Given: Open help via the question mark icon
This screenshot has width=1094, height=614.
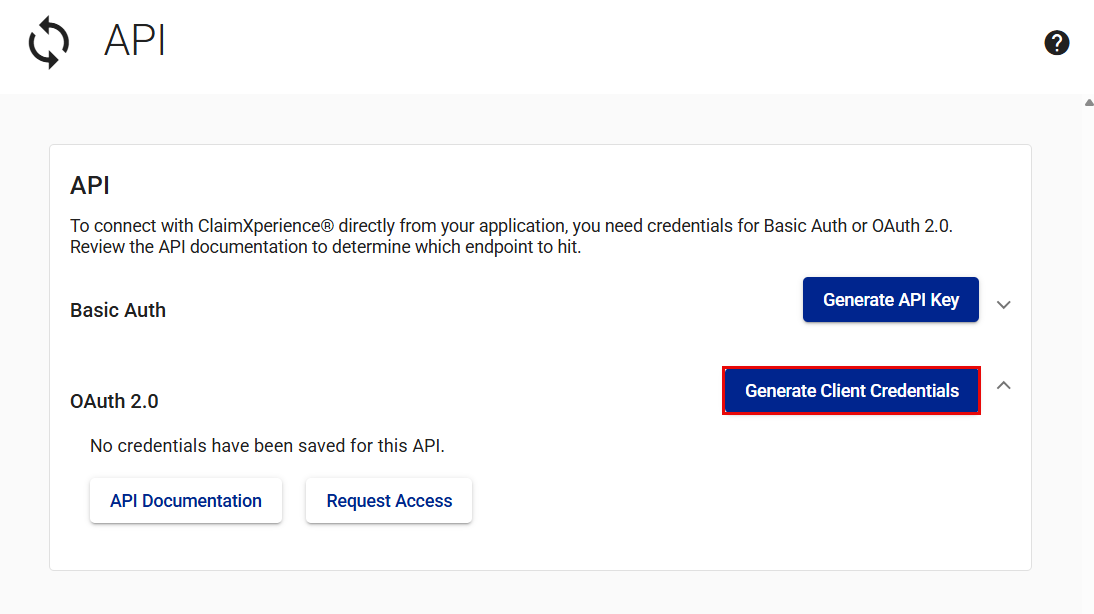Looking at the screenshot, I should coord(1057,43).
